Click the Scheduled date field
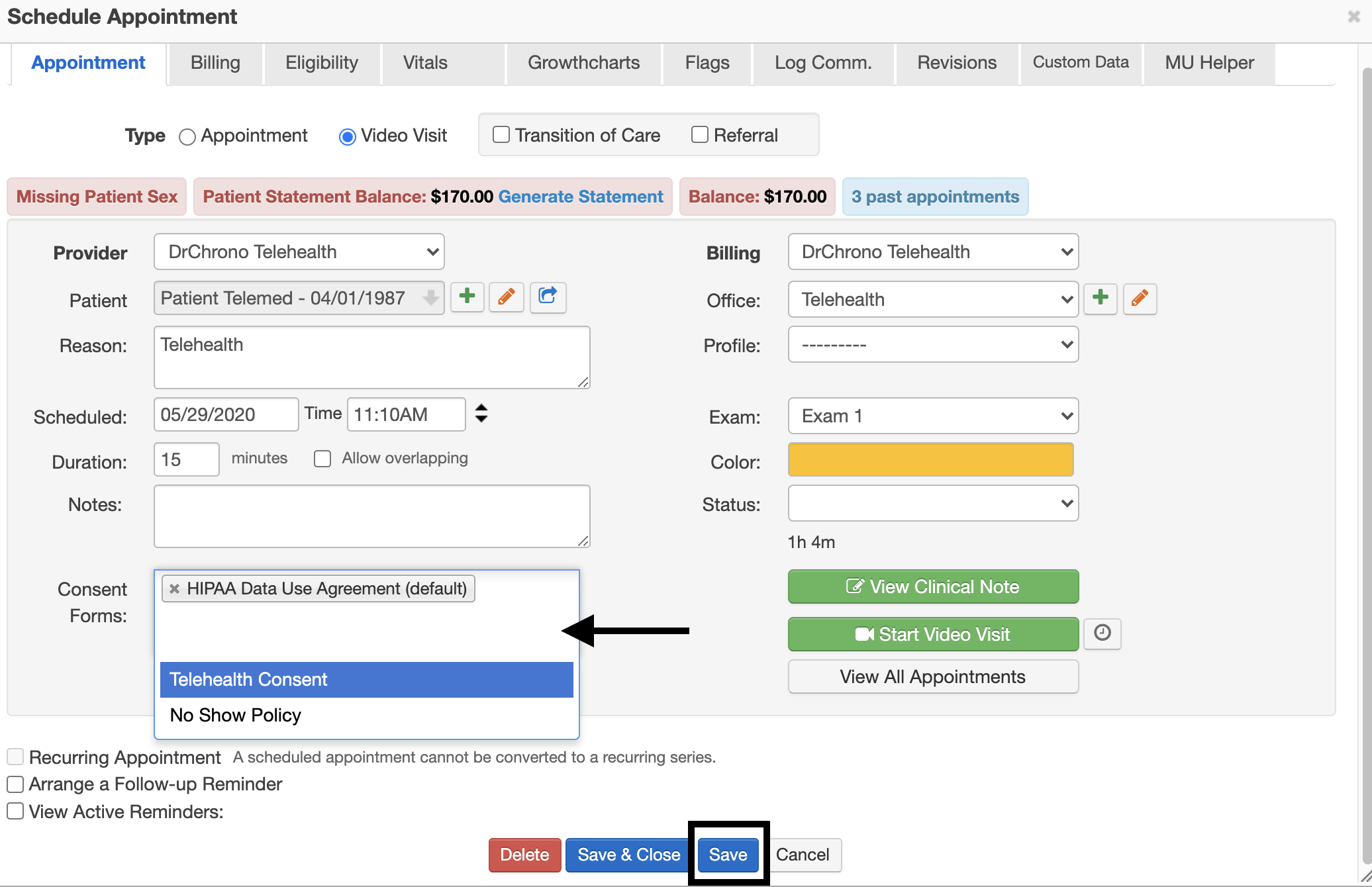The height and width of the screenshot is (887, 1372). tap(226, 414)
